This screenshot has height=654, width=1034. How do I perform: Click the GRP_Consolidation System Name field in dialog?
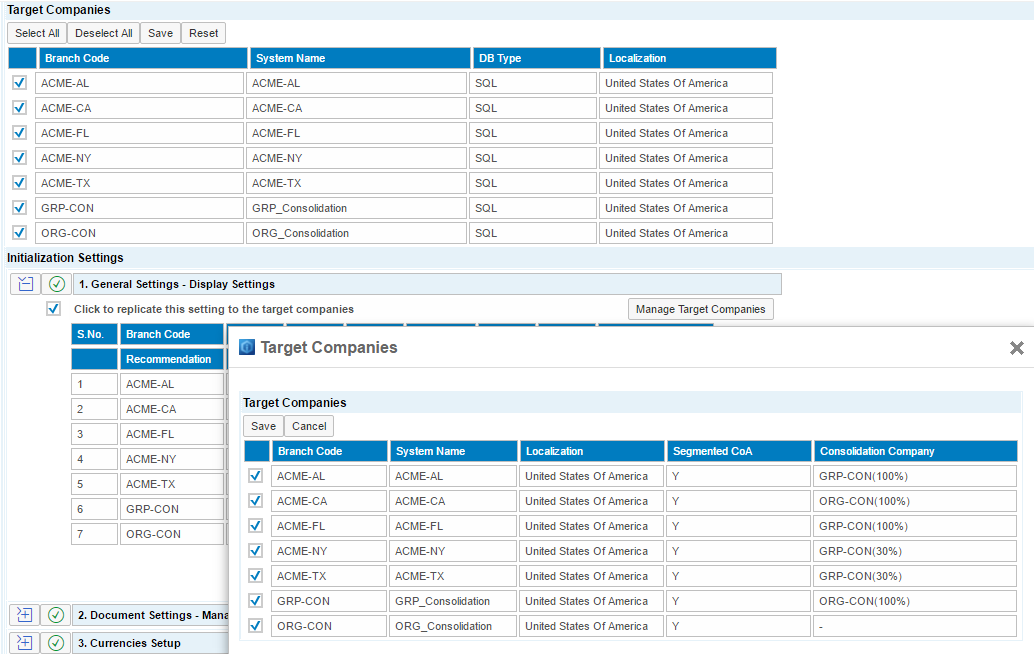[x=453, y=601]
